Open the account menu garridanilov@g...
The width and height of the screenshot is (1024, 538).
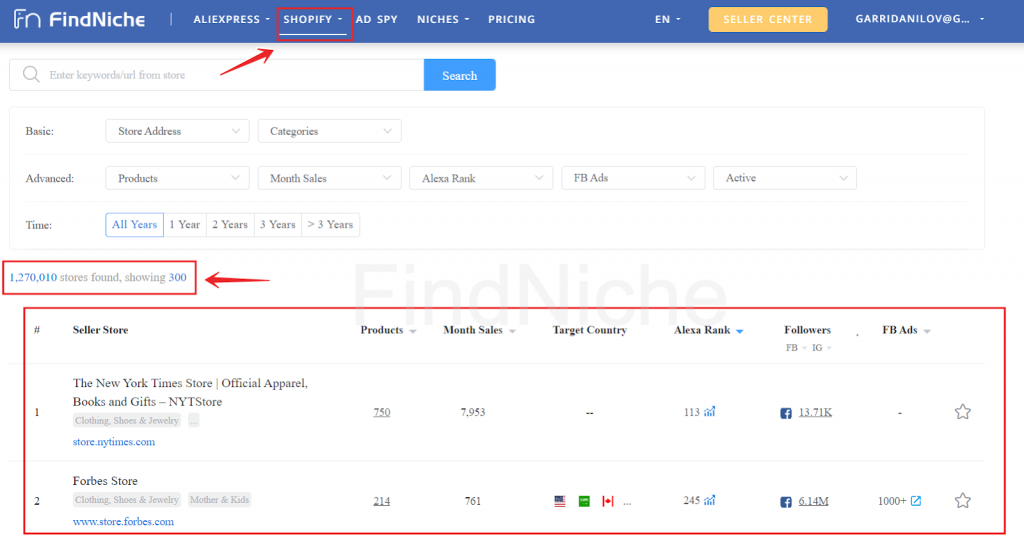pos(920,19)
